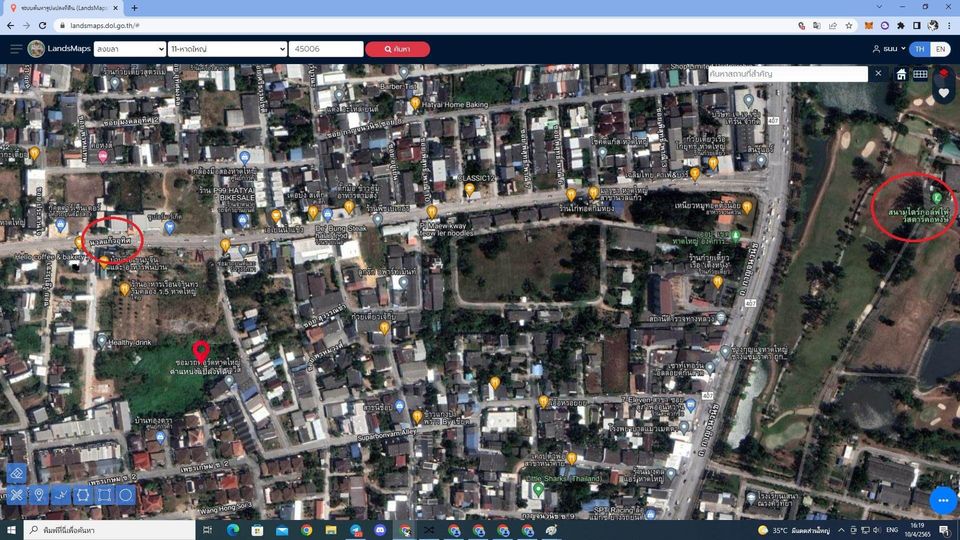The image size is (960, 540).
Task: Clear the place search with X
Action: point(878,73)
